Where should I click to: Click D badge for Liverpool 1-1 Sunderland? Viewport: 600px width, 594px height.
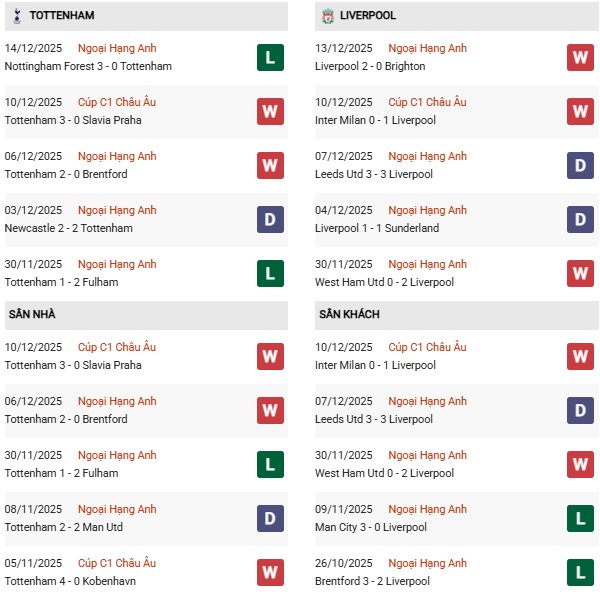581,219
